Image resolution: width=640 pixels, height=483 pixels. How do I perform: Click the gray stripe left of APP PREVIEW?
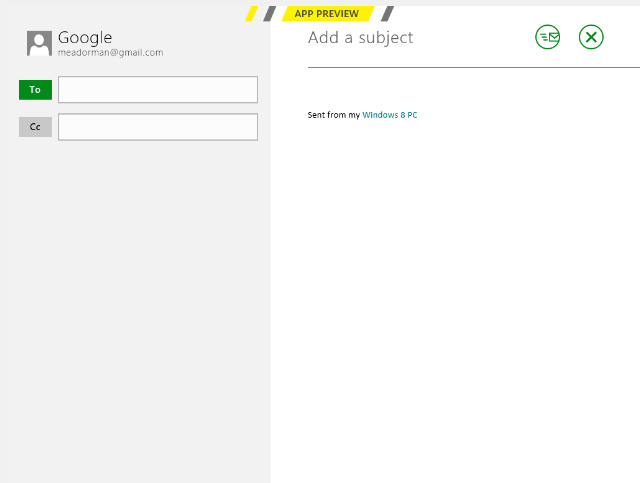[x=270, y=14]
